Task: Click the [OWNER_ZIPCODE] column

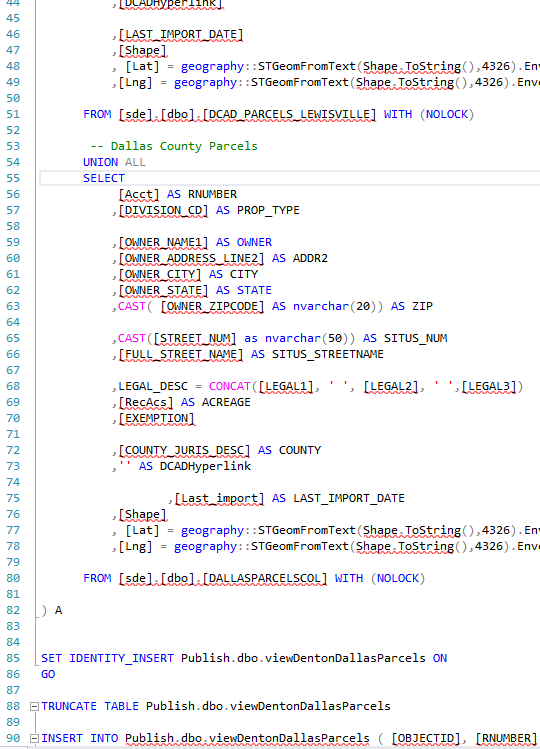Action: pyautogui.click(x=212, y=307)
